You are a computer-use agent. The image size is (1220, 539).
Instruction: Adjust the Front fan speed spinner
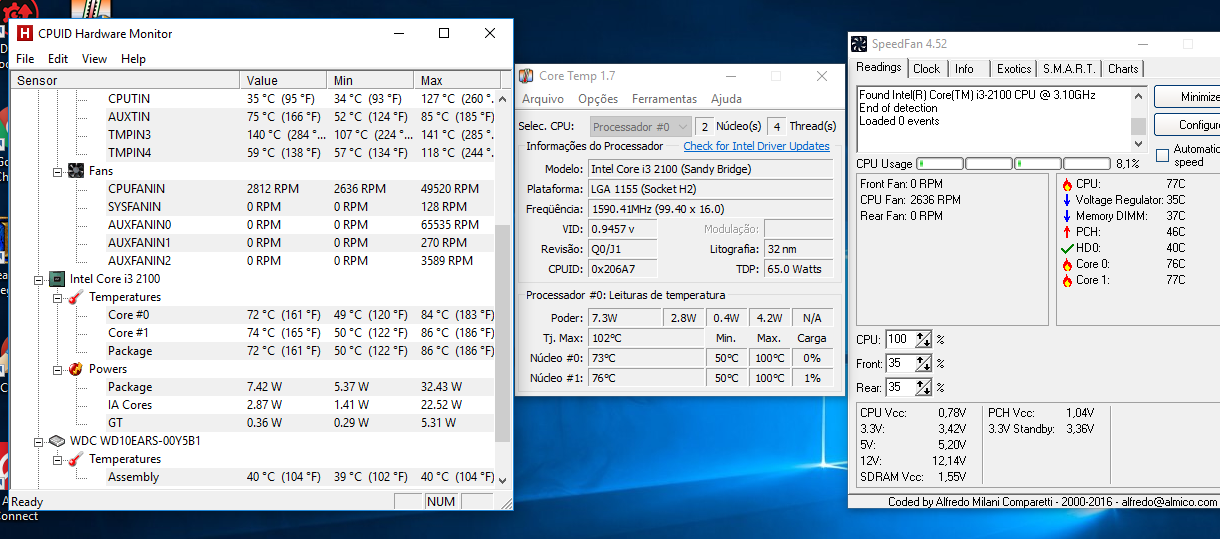923,363
